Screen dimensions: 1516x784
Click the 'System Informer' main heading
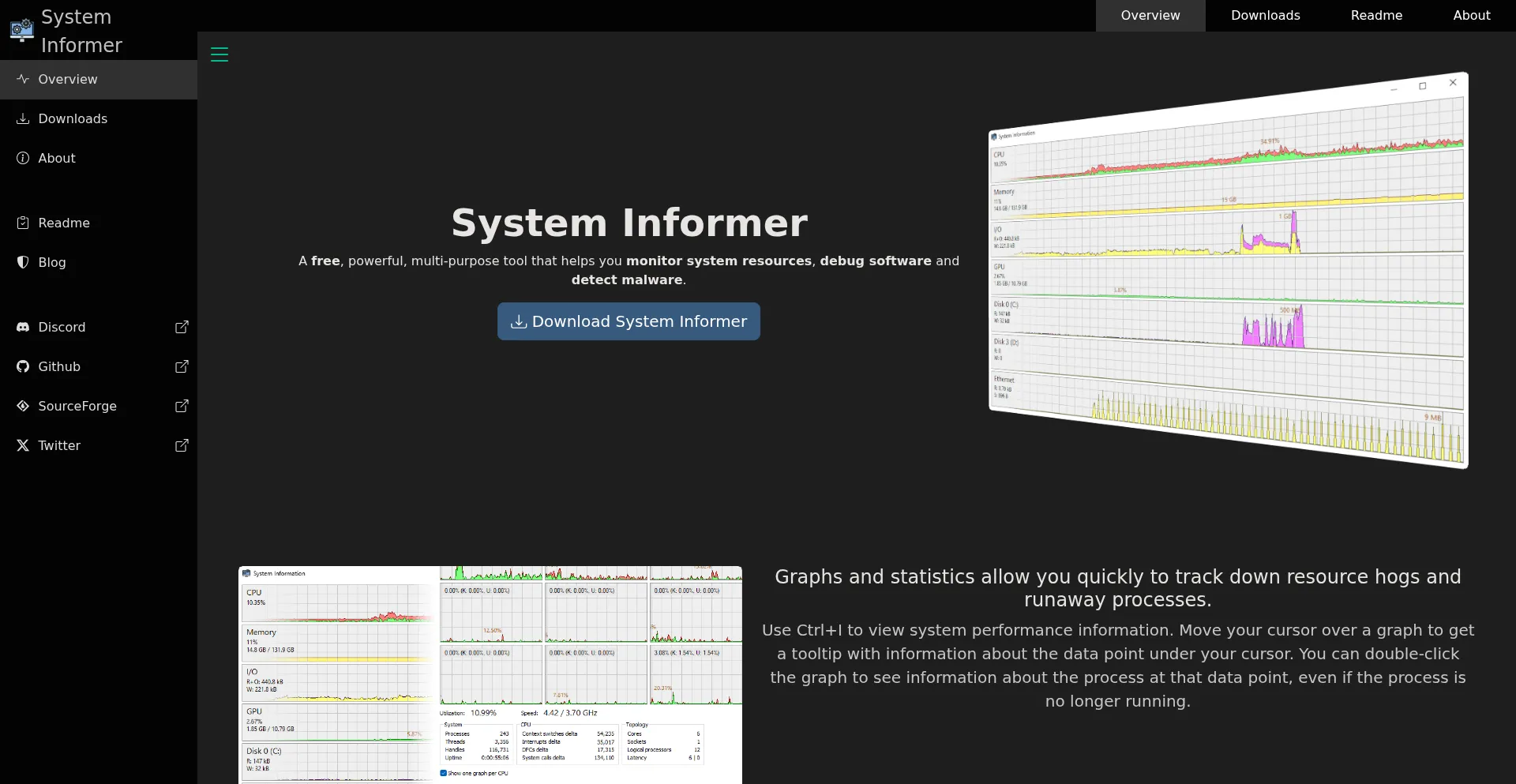pos(629,223)
